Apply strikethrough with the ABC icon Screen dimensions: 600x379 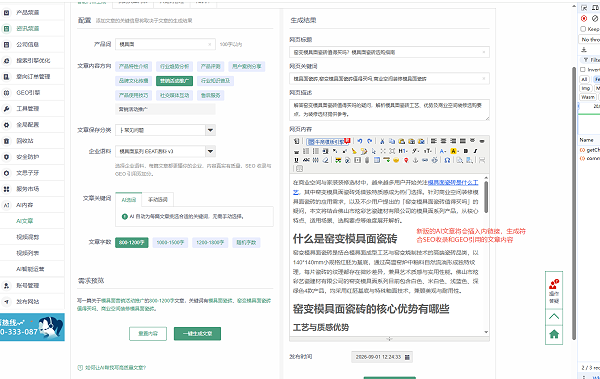[306, 160]
